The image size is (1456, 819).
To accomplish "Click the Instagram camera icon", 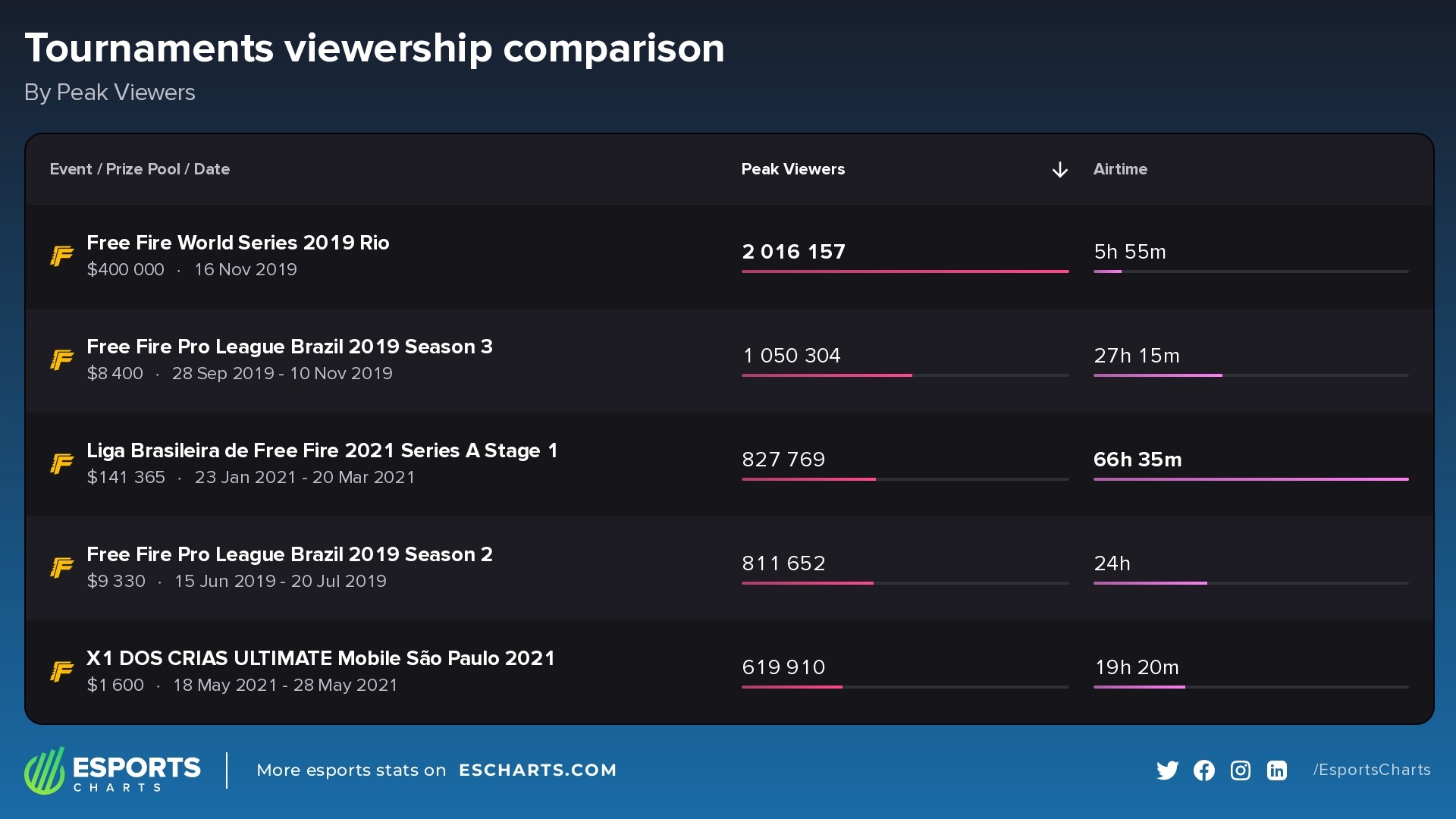I will [1240, 770].
